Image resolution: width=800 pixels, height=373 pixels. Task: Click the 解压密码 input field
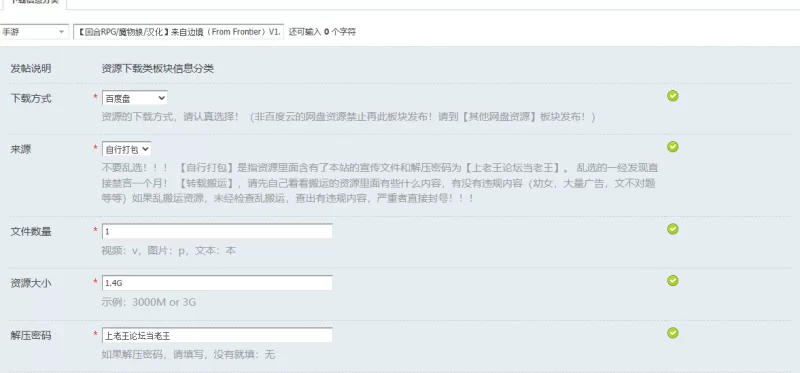click(x=217, y=335)
